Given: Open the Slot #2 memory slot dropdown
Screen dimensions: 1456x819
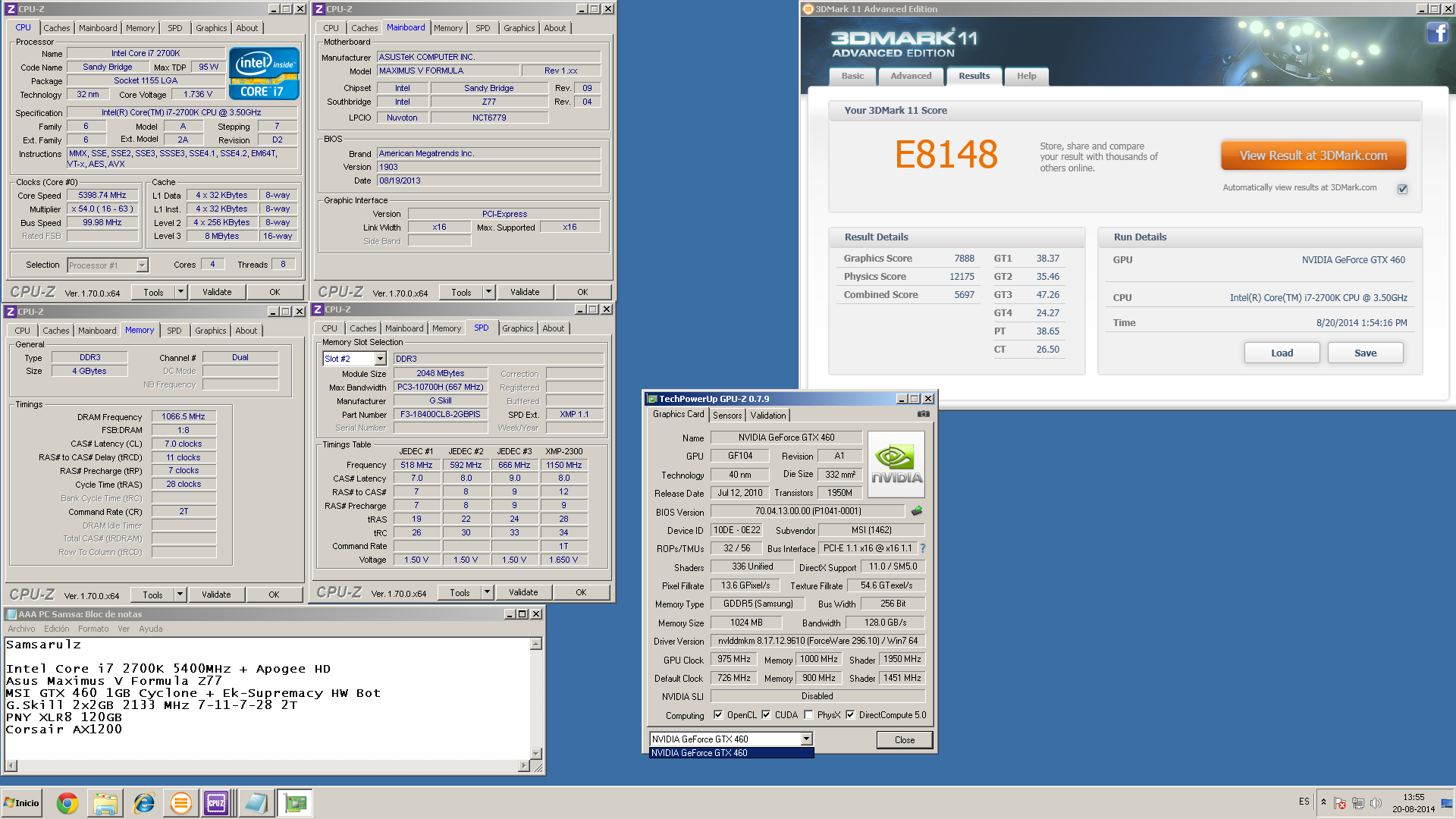Looking at the screenshot, I should pyautogui.click(x=380, y=359).
